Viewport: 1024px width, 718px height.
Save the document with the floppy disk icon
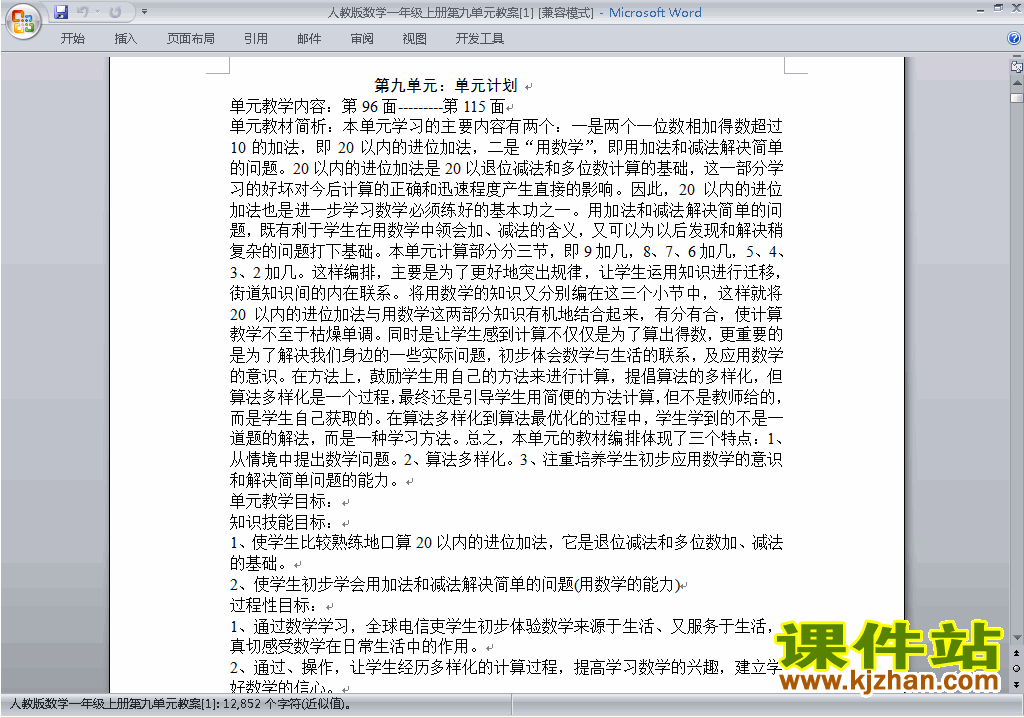(x=61, y=12)
